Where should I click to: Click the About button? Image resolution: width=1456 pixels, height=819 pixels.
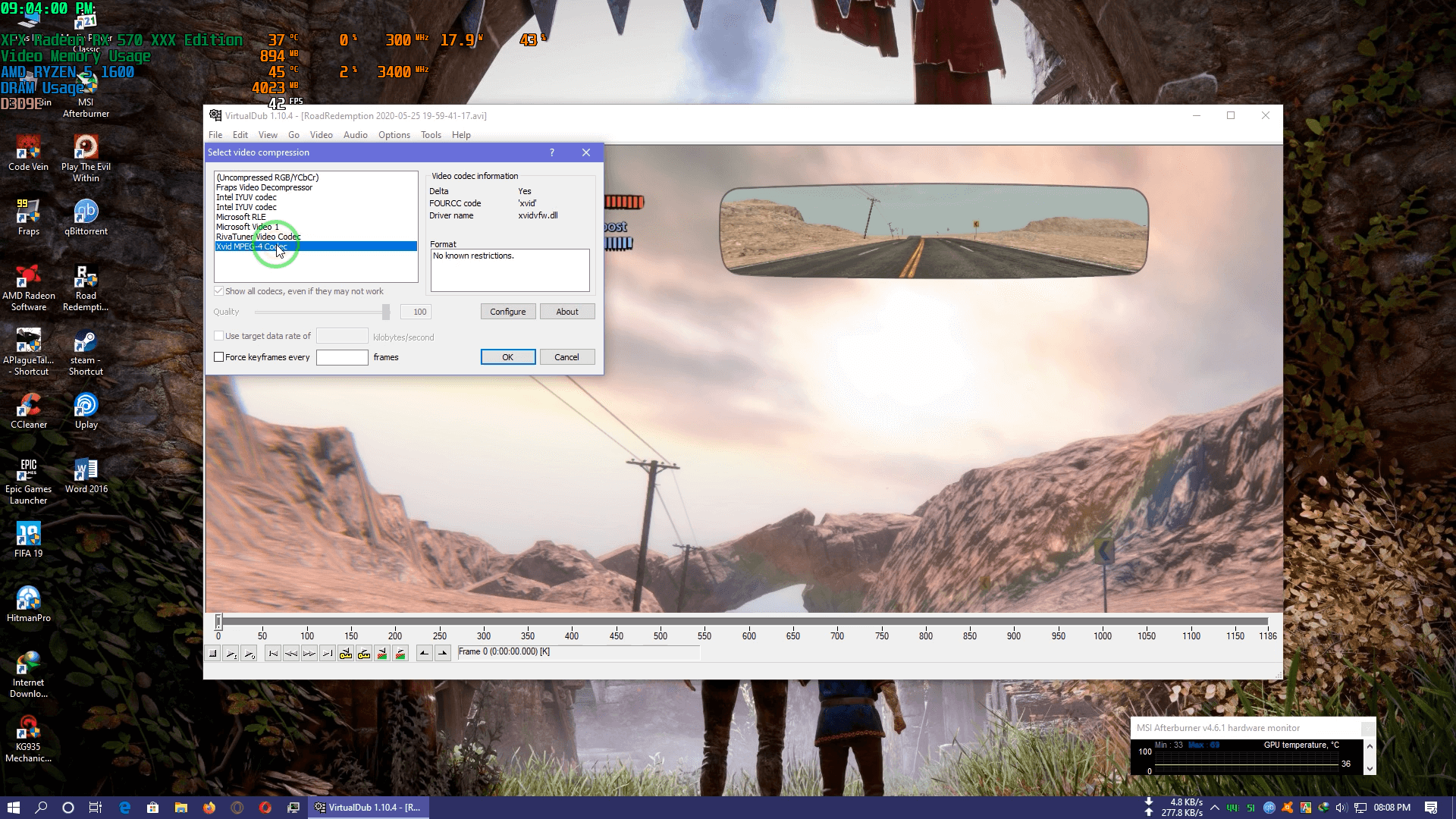pos(567,312)
